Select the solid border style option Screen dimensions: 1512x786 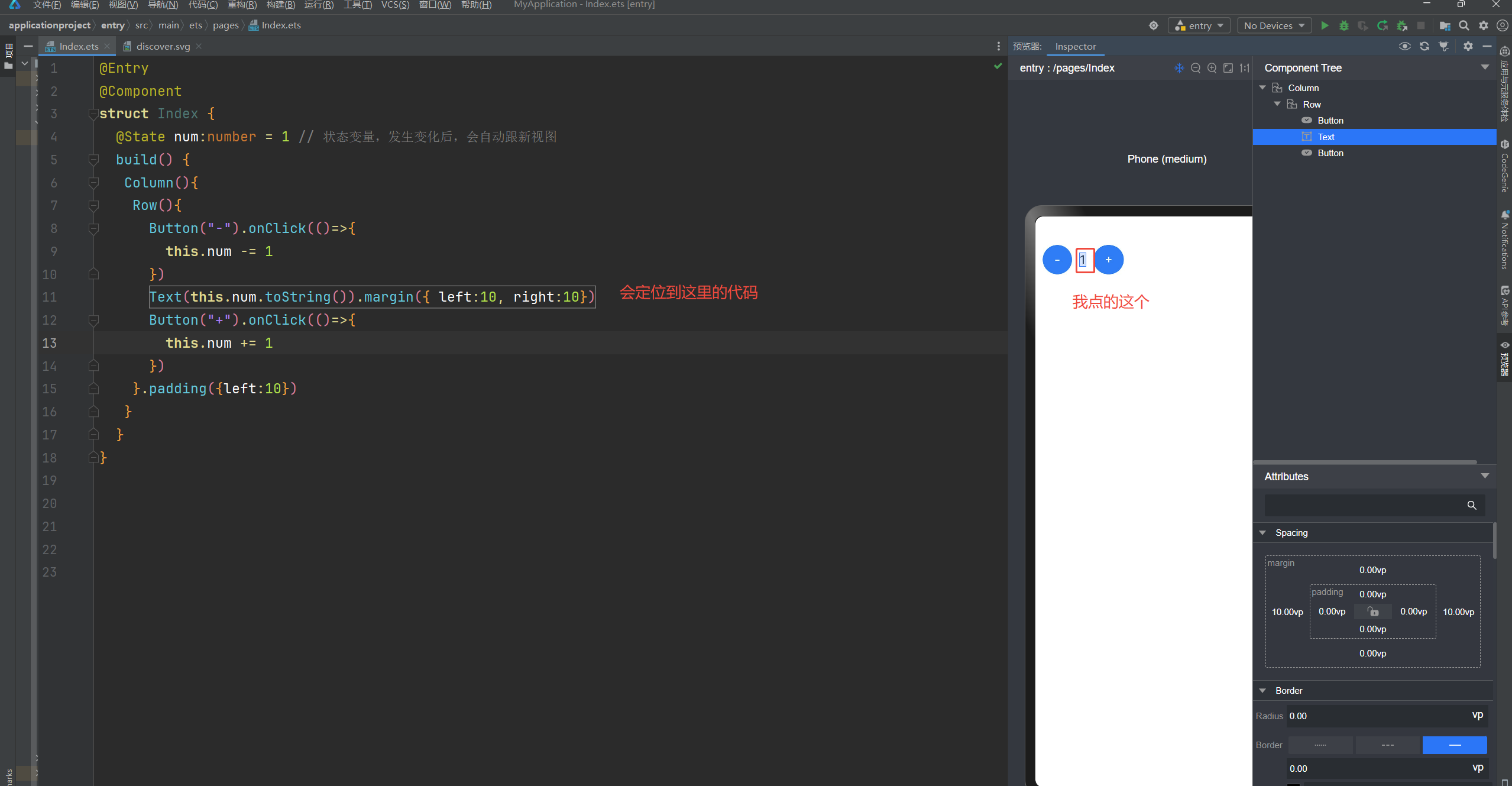tap(1454, 745)
